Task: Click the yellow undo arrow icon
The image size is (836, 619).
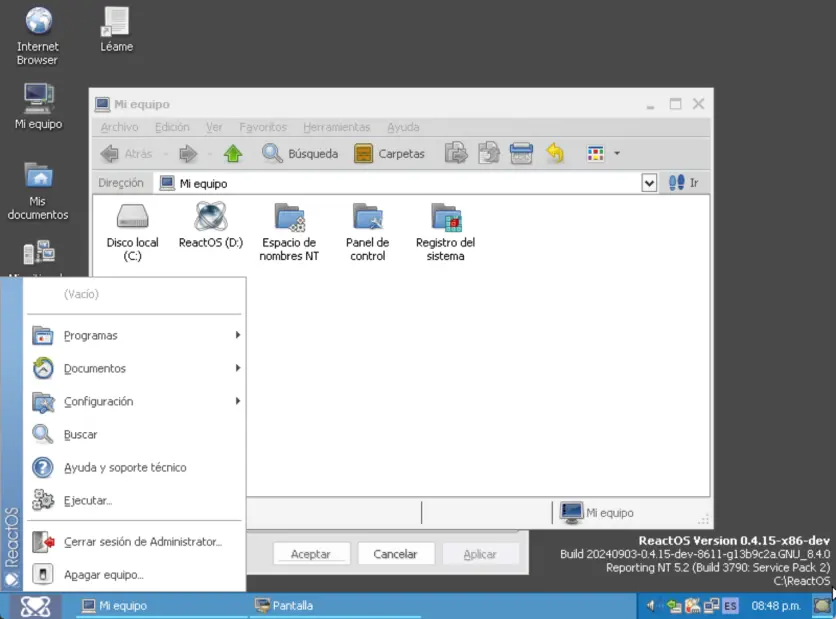Action: point(555,154)
